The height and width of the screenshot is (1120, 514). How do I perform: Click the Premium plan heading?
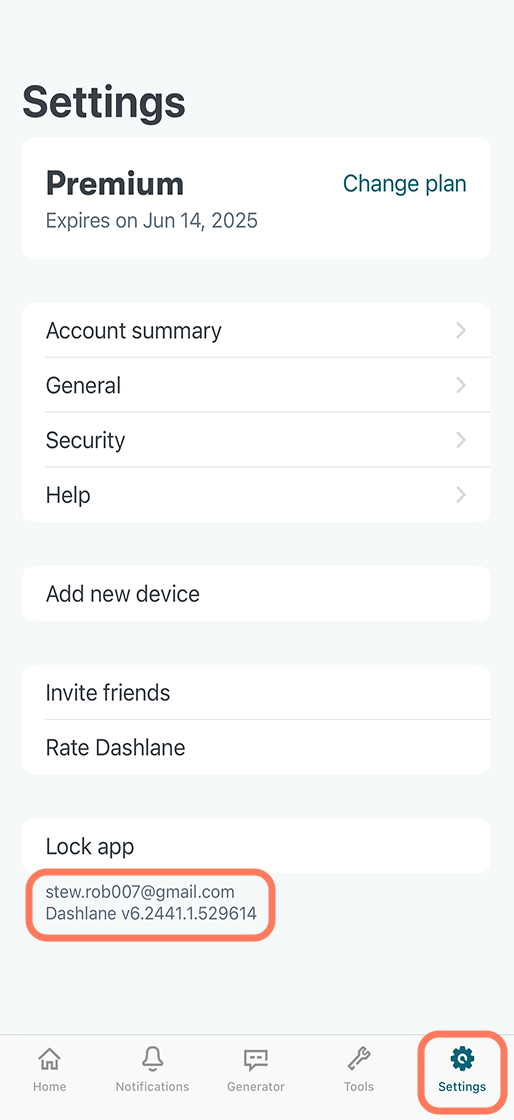tap(115, 184)
